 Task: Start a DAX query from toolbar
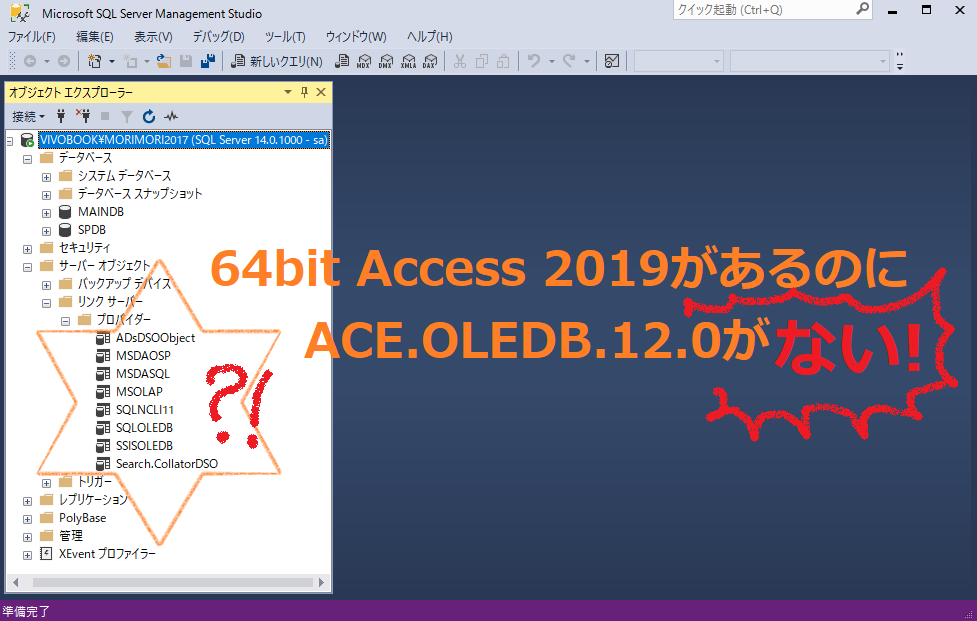(x=430, y=61)
